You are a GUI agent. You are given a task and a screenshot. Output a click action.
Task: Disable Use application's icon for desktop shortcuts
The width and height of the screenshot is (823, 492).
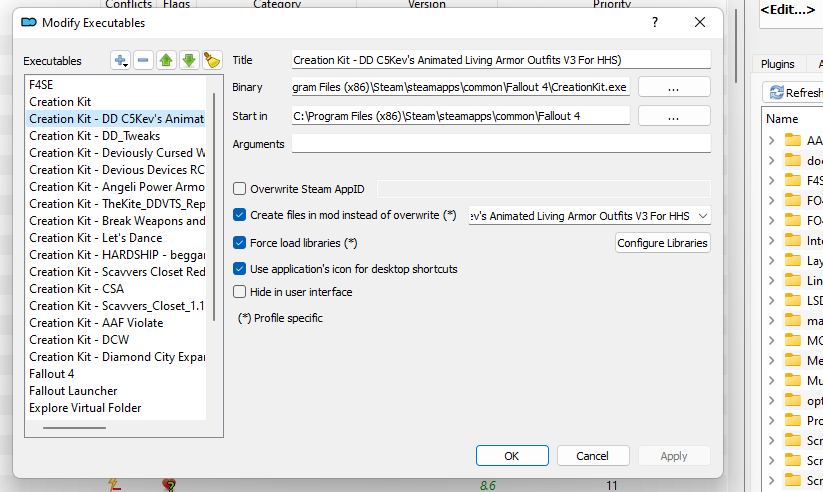point(239,269)
